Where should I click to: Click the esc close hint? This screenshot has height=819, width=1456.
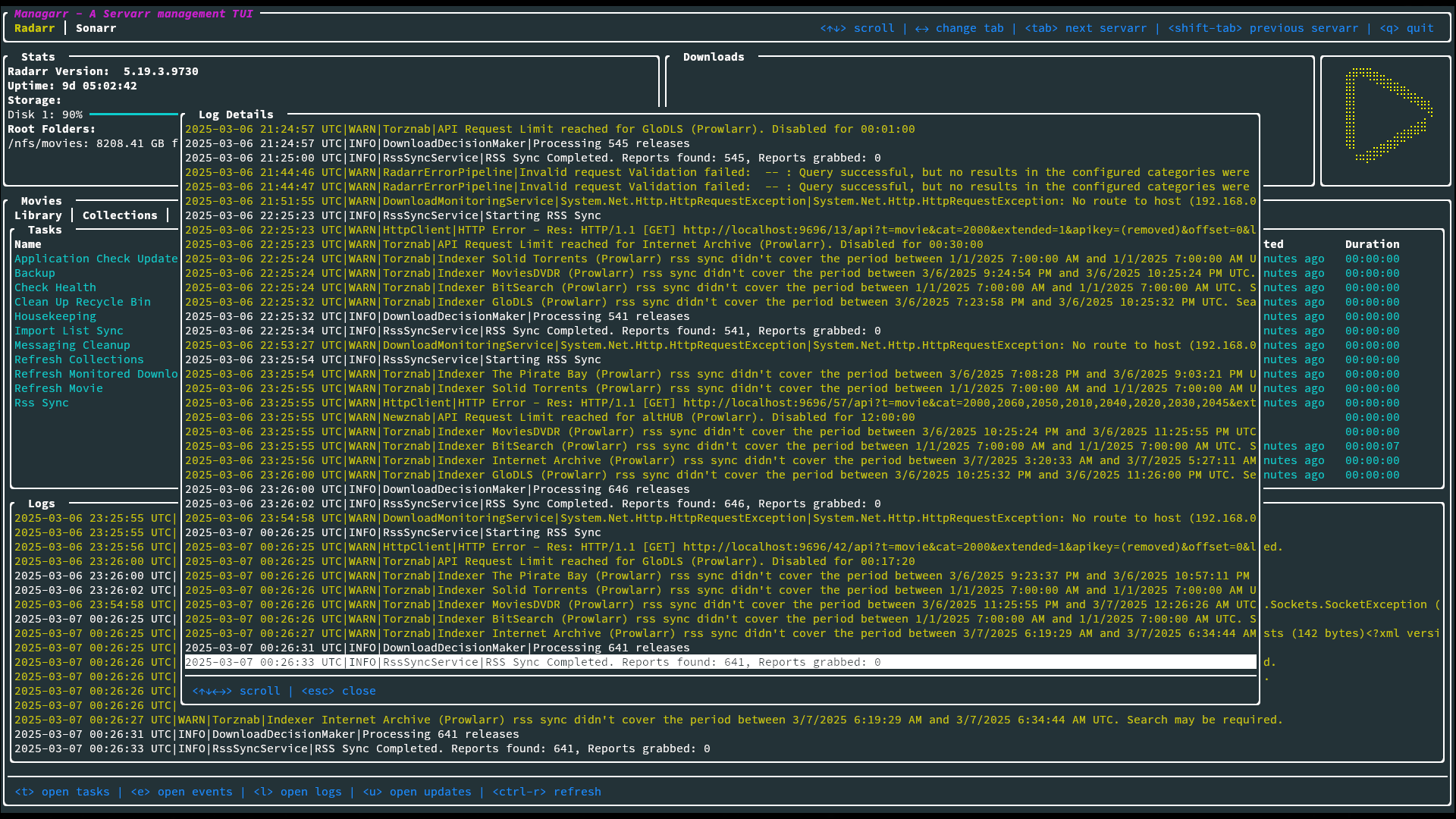pyautogui.click(x=338, y=691)
